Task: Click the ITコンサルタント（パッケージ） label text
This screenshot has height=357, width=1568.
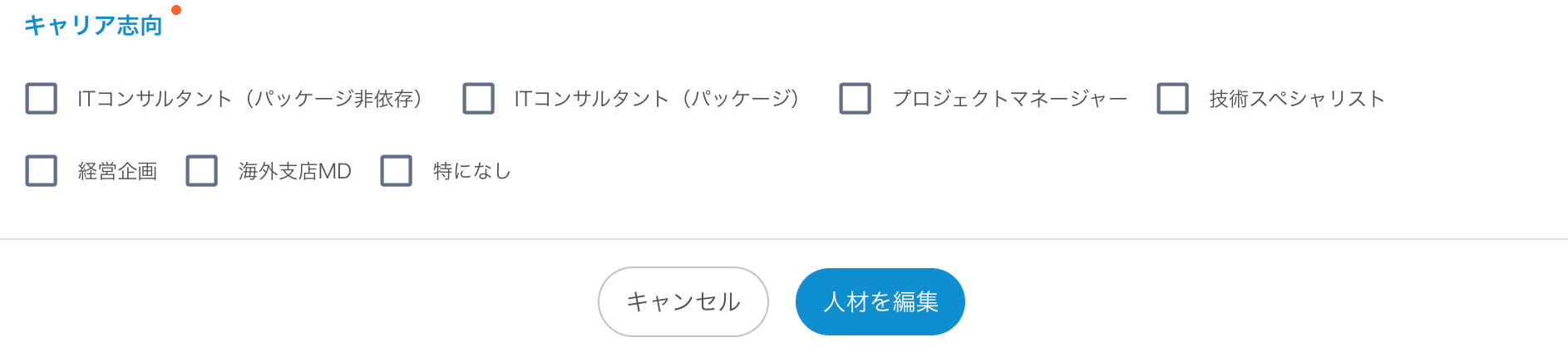Action: [x=657, y=99]
